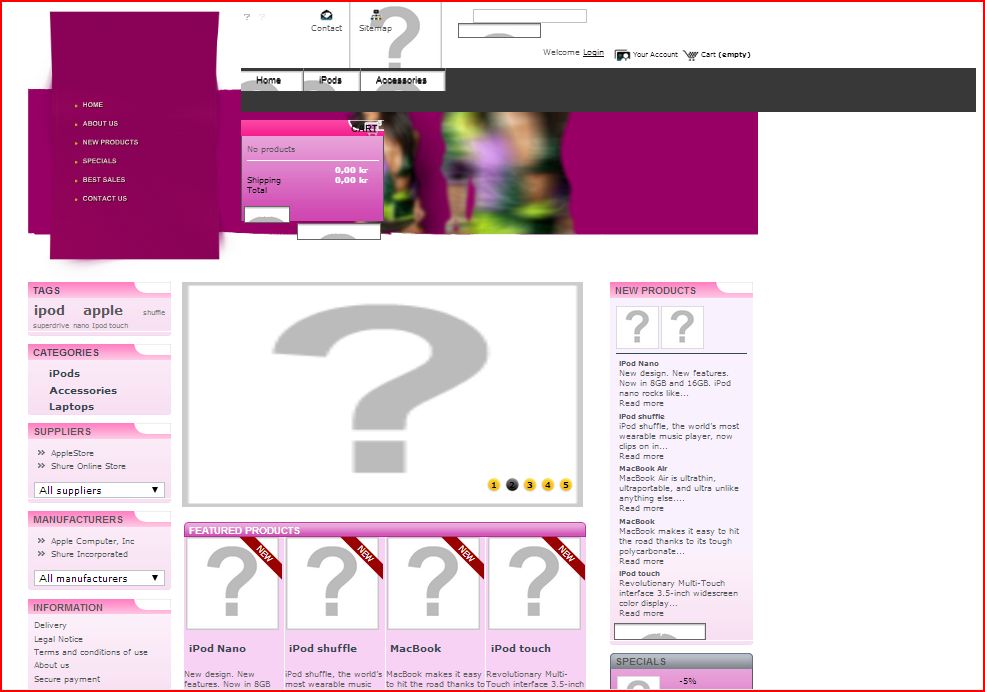Click the SPECIALS block header
The height and width of the screenshot is (692, 985).
pyautogui.click(x=681, y=661)
